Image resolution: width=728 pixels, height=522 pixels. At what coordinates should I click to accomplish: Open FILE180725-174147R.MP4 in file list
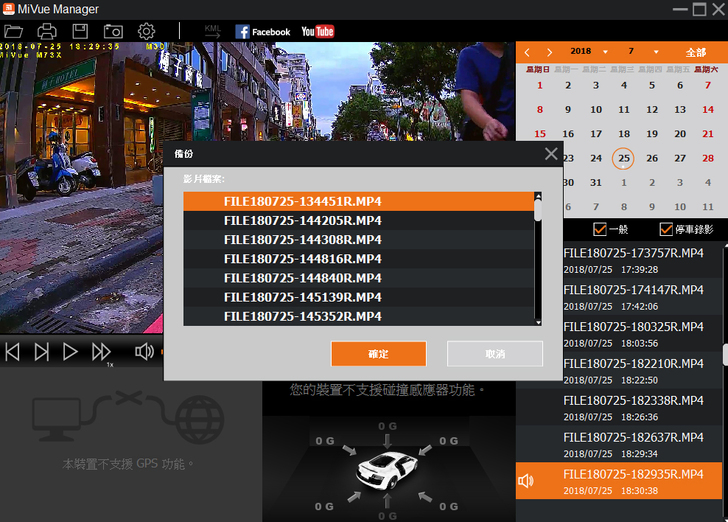(x=643, y=297)
